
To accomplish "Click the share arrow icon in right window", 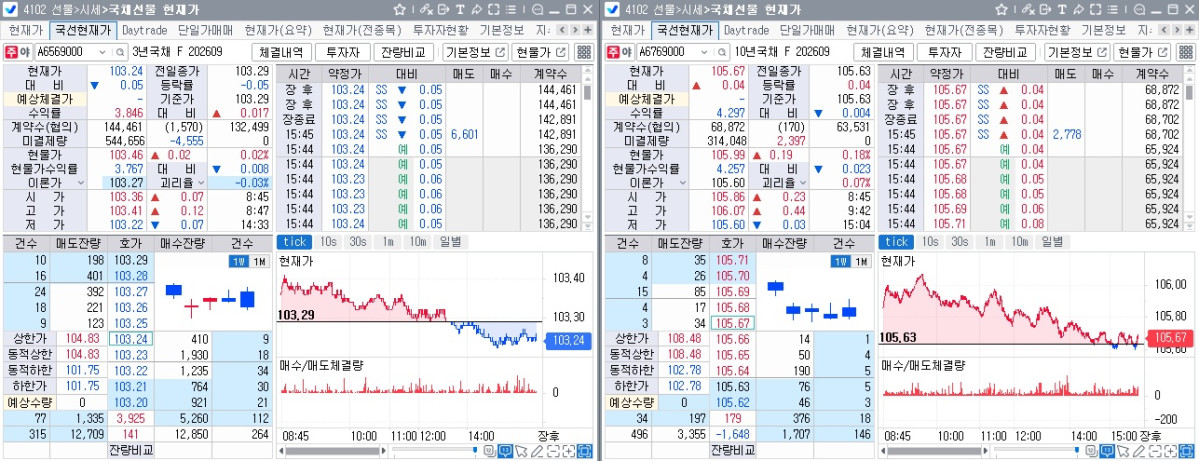I will (1077, 10).
